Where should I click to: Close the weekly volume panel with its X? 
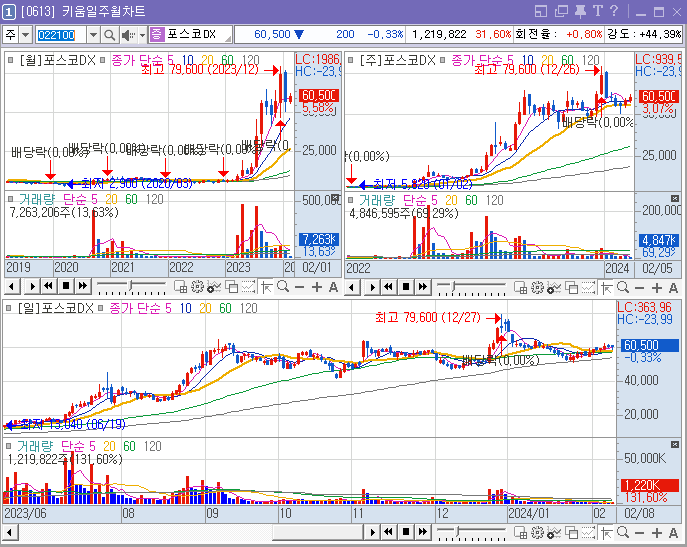675,199
